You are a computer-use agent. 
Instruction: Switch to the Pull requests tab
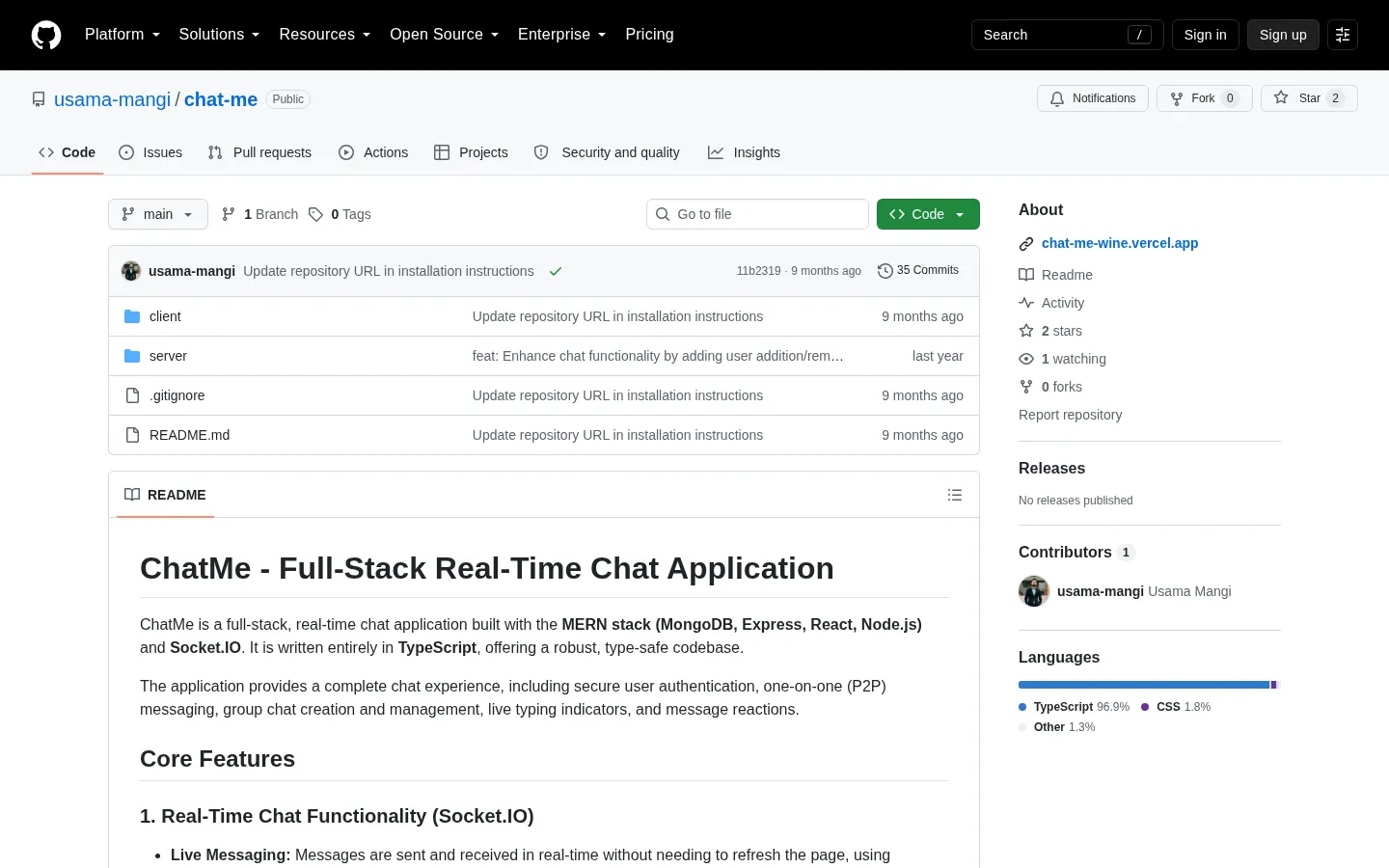(259, 152)
